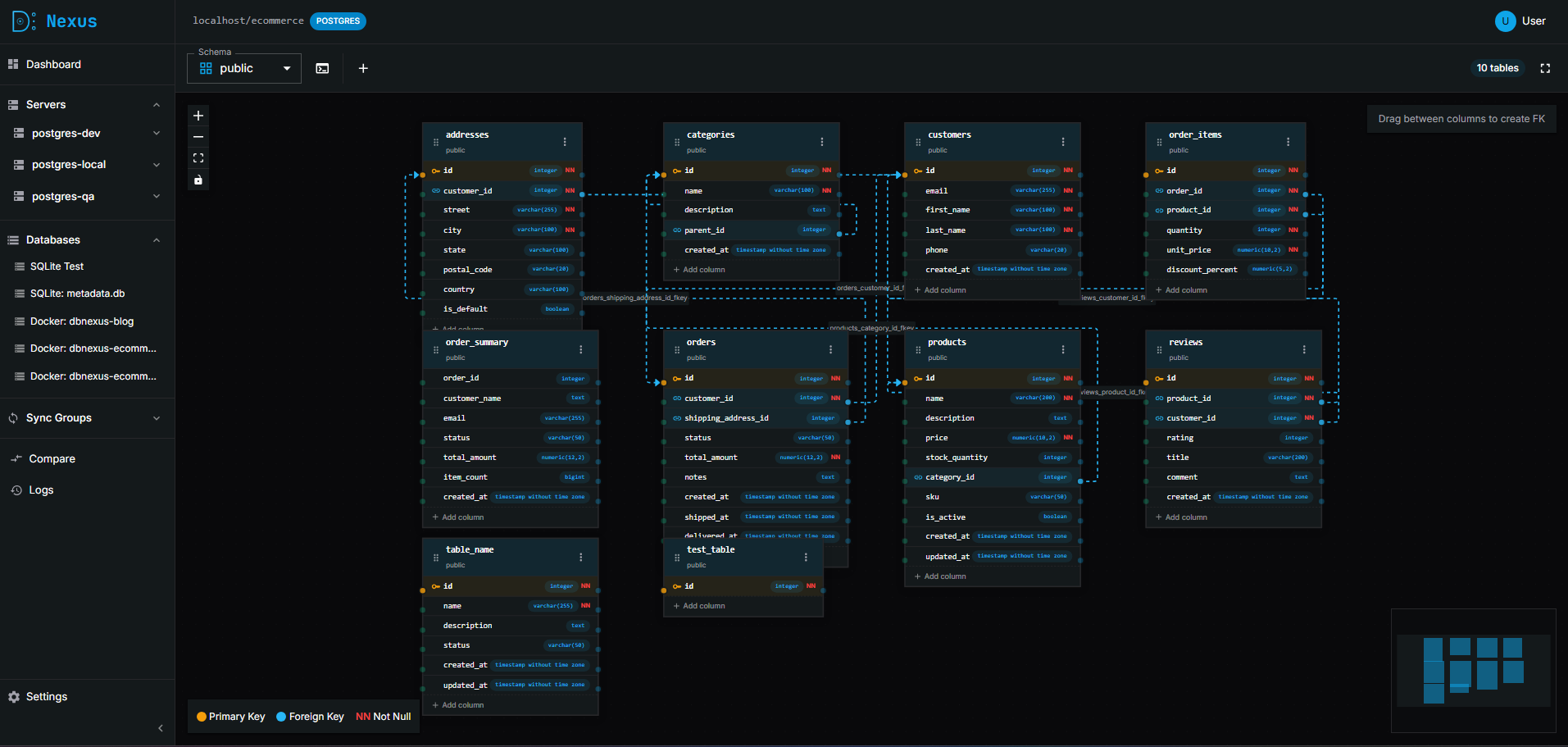Screen dimensions: 1568x747
Task: Click Add column in the categories table
Action: pos(703,270)
